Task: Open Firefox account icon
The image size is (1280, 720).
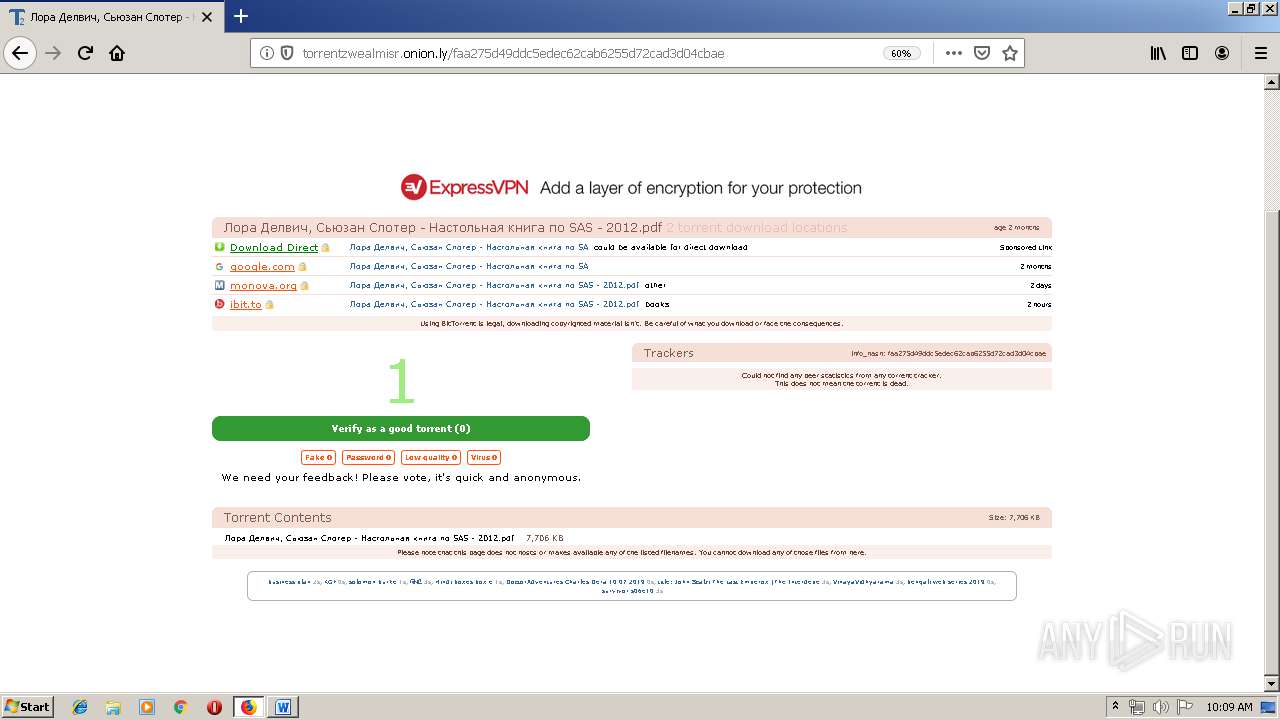Action: (1222, 53)
